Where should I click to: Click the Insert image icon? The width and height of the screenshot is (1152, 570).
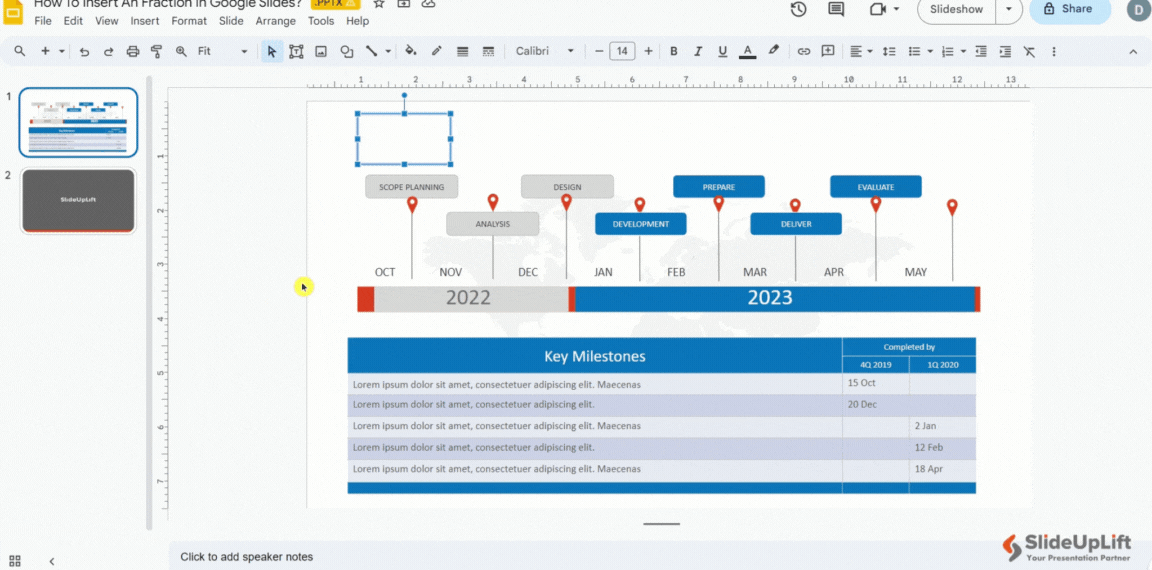[321, 51]
